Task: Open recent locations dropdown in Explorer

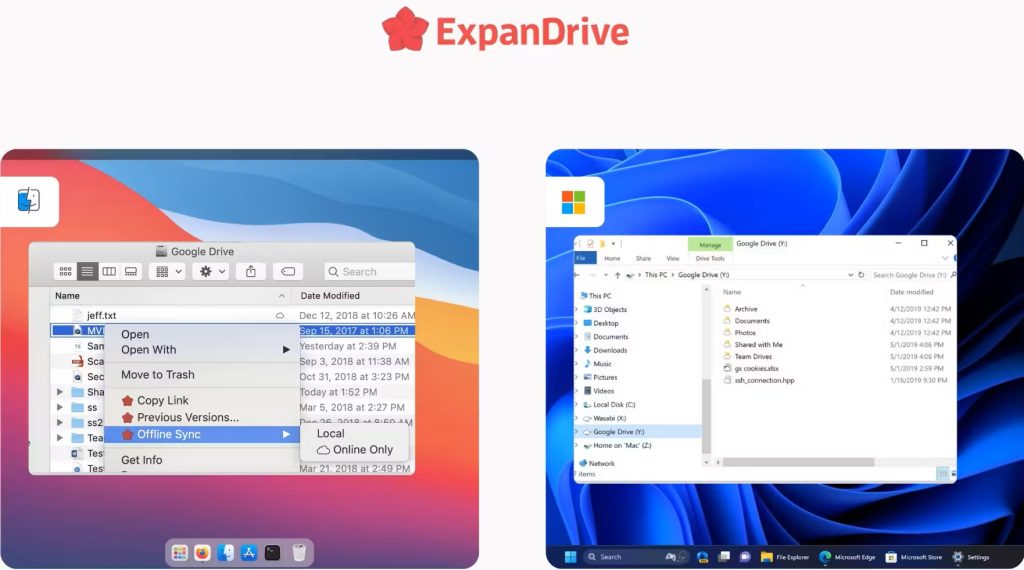Action: point(606,275)
